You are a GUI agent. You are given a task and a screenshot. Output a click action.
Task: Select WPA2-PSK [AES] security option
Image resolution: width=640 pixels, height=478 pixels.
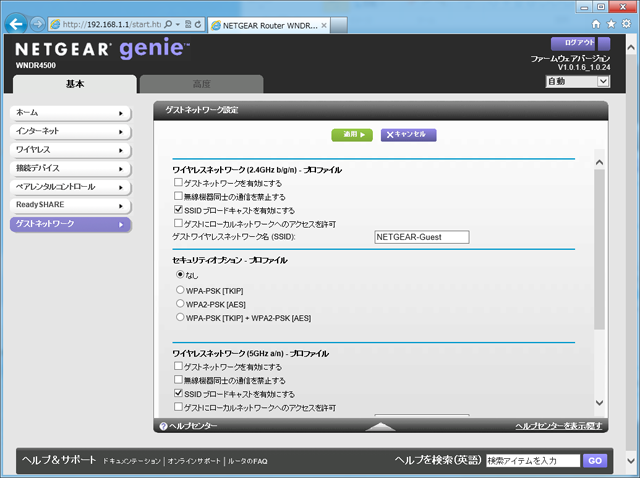click(181, 304)
